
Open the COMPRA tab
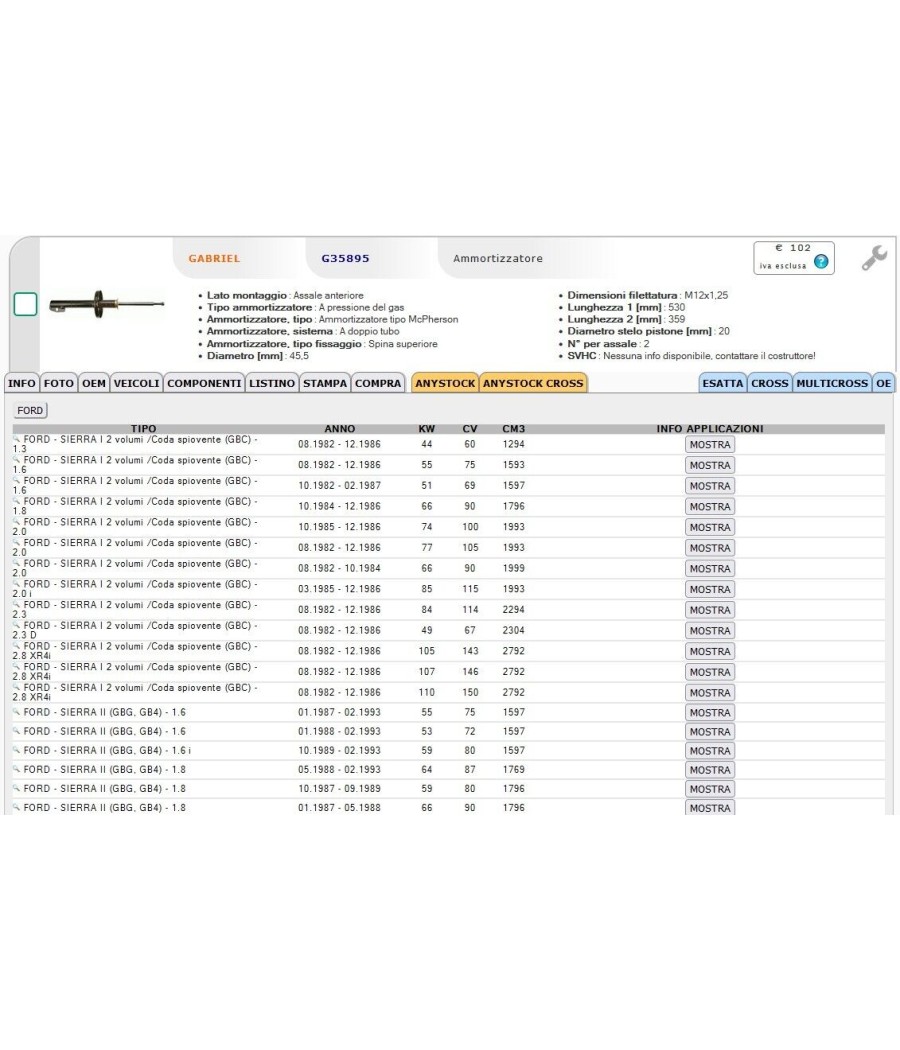[x=378, y=383]
